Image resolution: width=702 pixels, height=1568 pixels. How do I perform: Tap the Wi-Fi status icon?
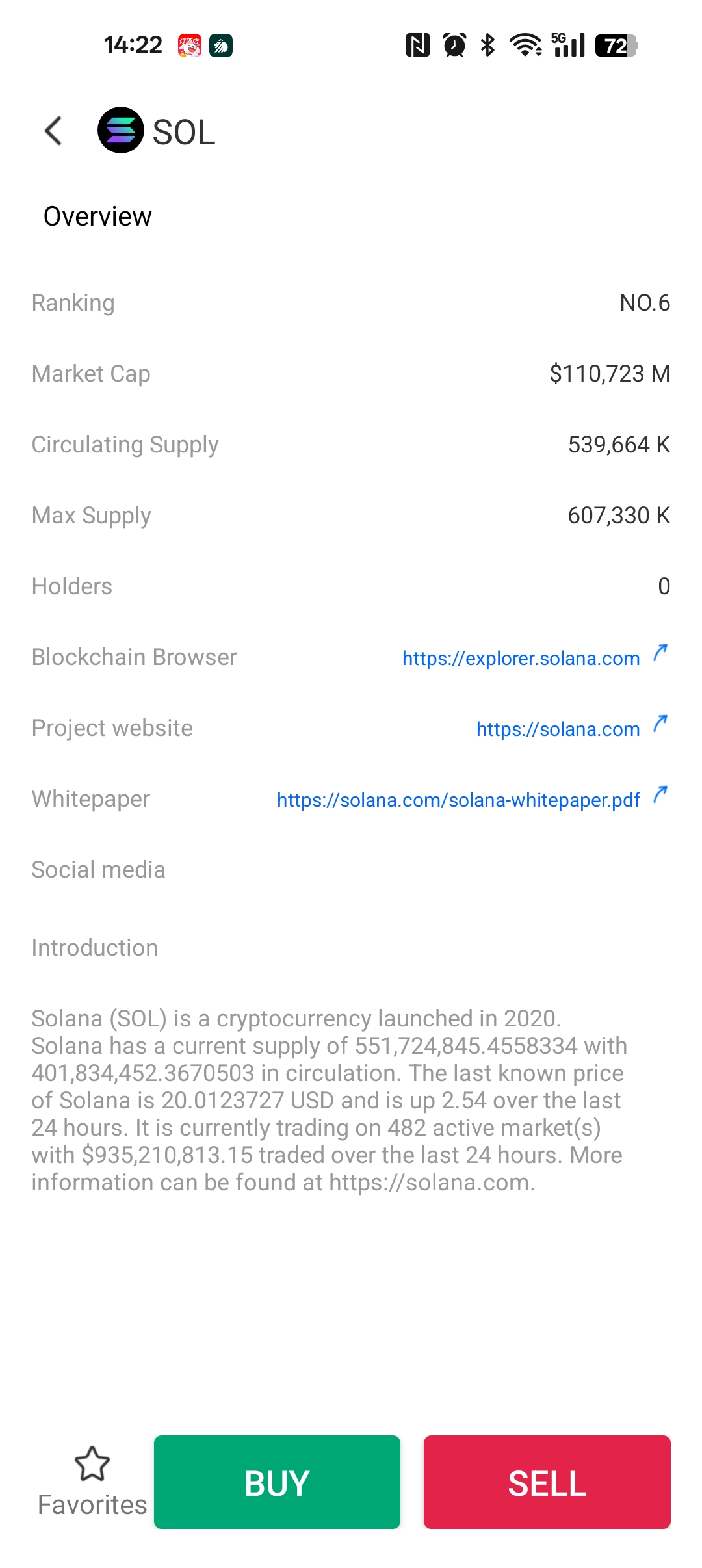point(525,46)
